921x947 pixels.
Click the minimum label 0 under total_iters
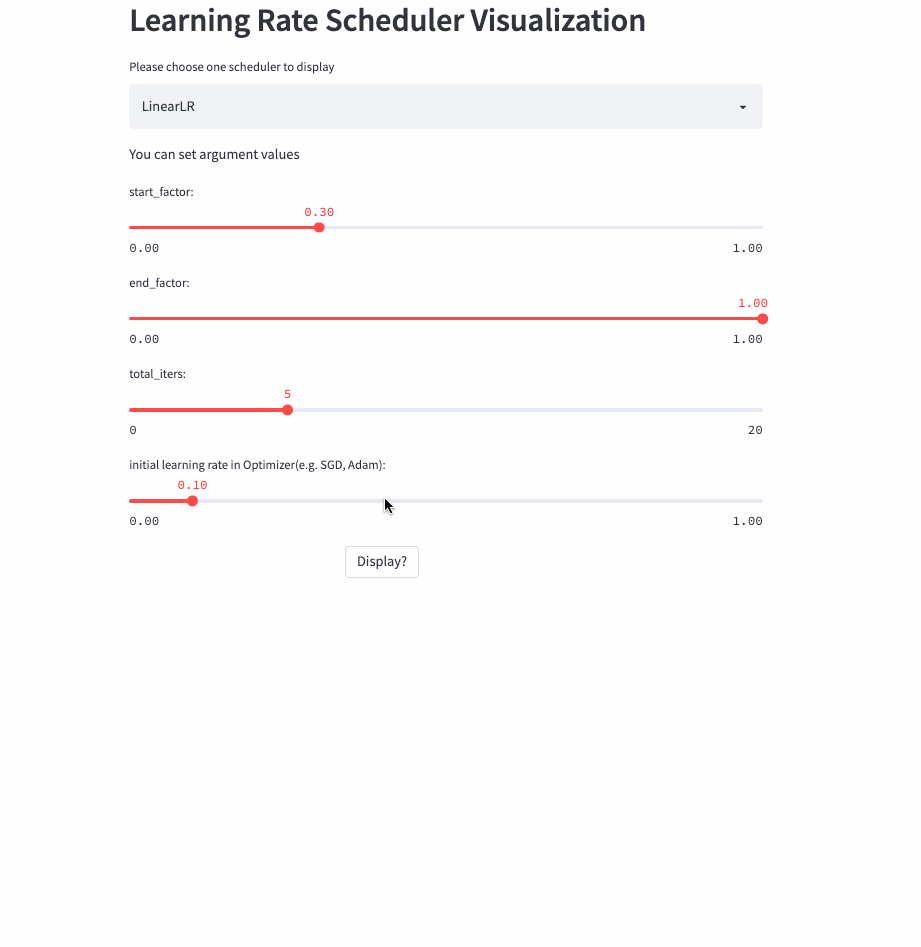point(133,430)
